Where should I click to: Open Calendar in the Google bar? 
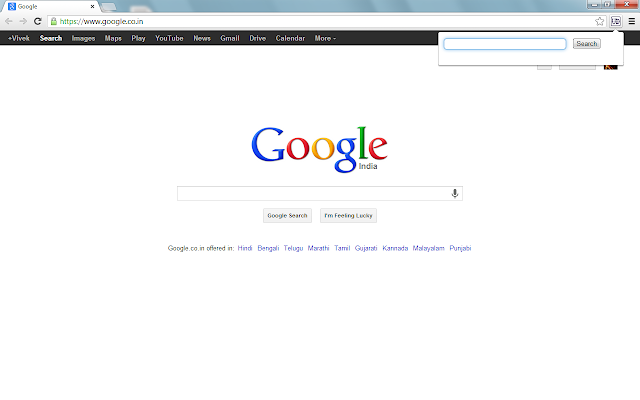coord(290,38)
